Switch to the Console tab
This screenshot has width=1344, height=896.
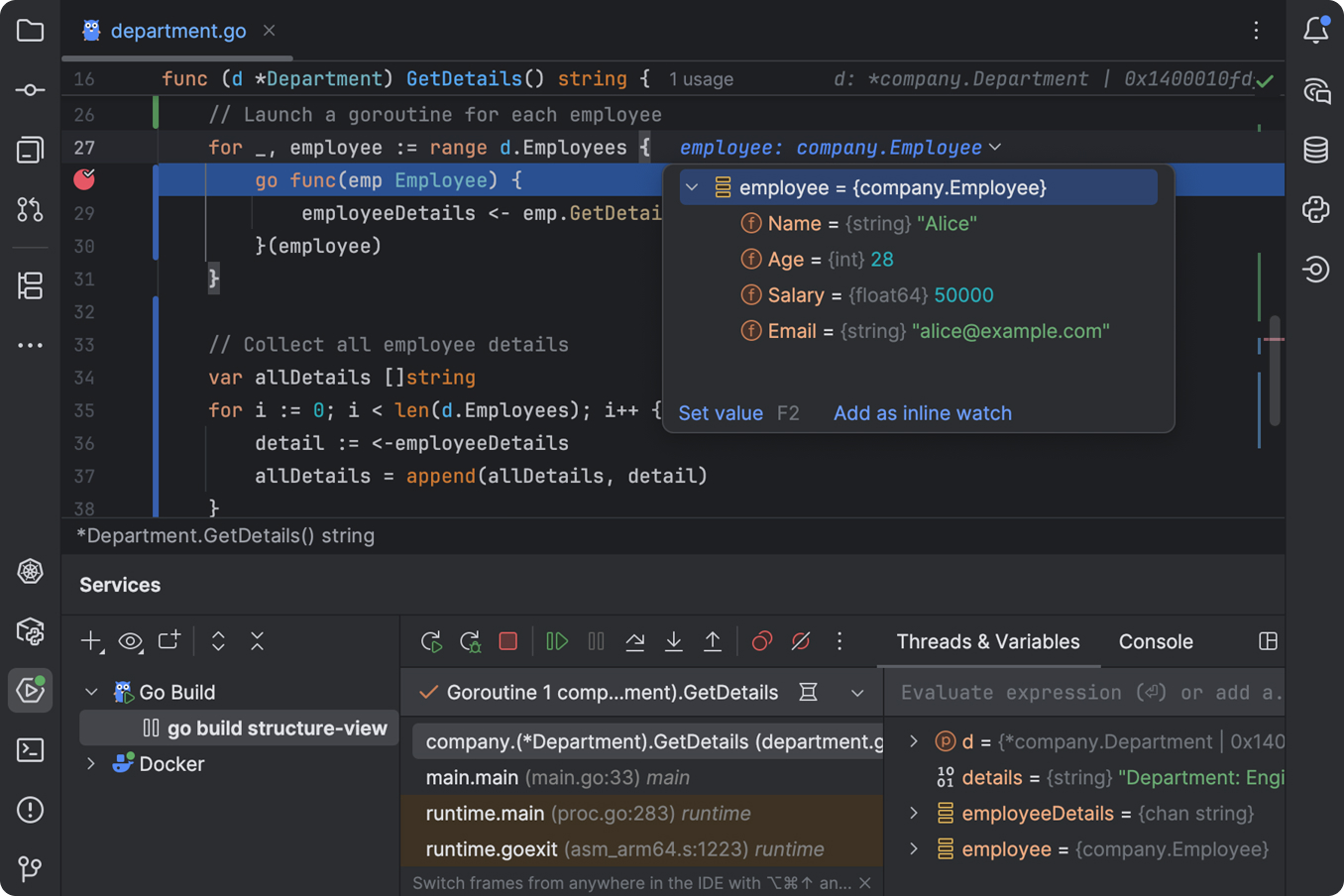click(1156, 641)
